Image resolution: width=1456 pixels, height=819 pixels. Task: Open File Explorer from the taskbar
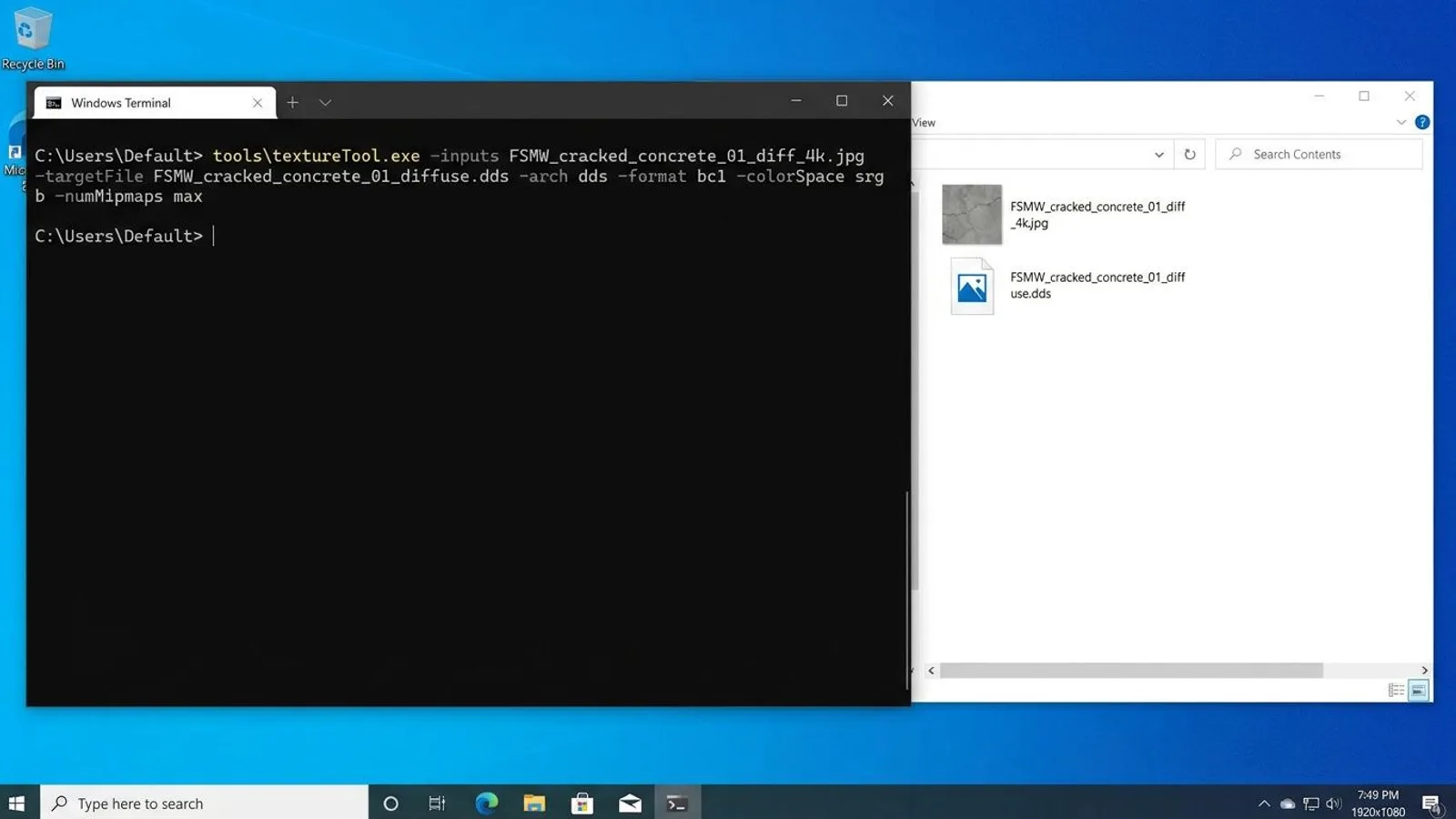coord(534,803)
